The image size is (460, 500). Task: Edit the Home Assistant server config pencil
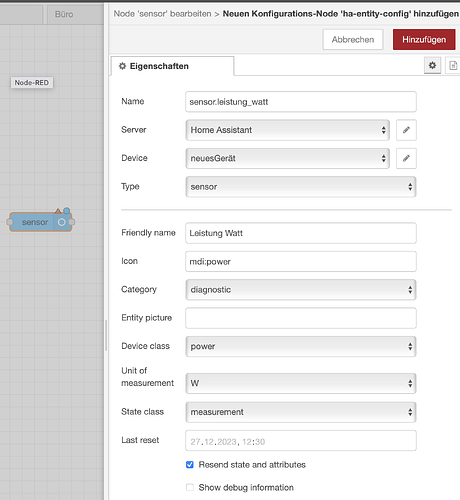pyautogui.click(x=406, y=130)
